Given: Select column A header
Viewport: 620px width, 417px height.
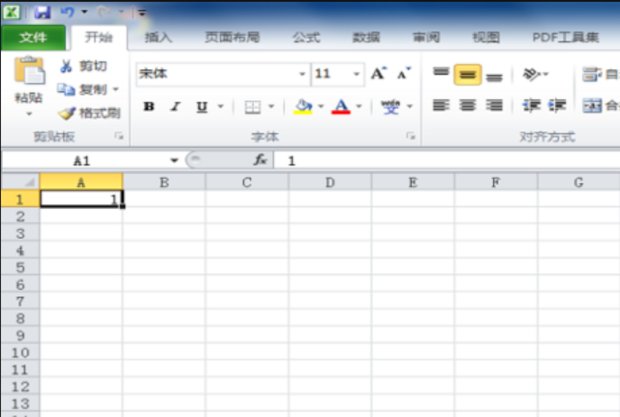Looking at the screenshot, I should (81, 182).
